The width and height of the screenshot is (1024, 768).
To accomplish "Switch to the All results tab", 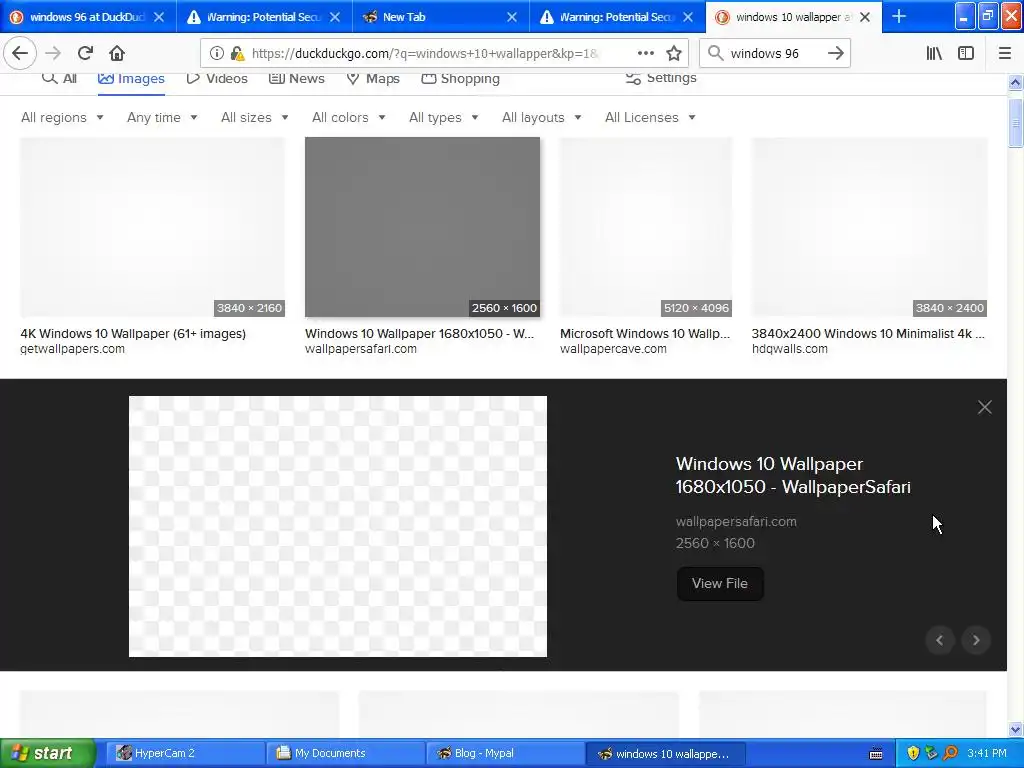I will pyautogui.click(x=59, y=78).
